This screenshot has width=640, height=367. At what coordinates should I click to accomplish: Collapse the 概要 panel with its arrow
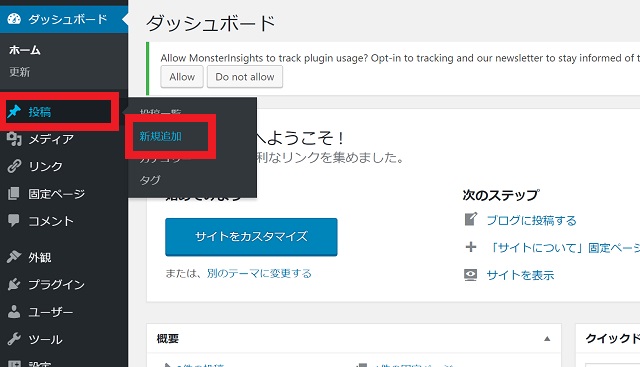click(x=547, y=338)
